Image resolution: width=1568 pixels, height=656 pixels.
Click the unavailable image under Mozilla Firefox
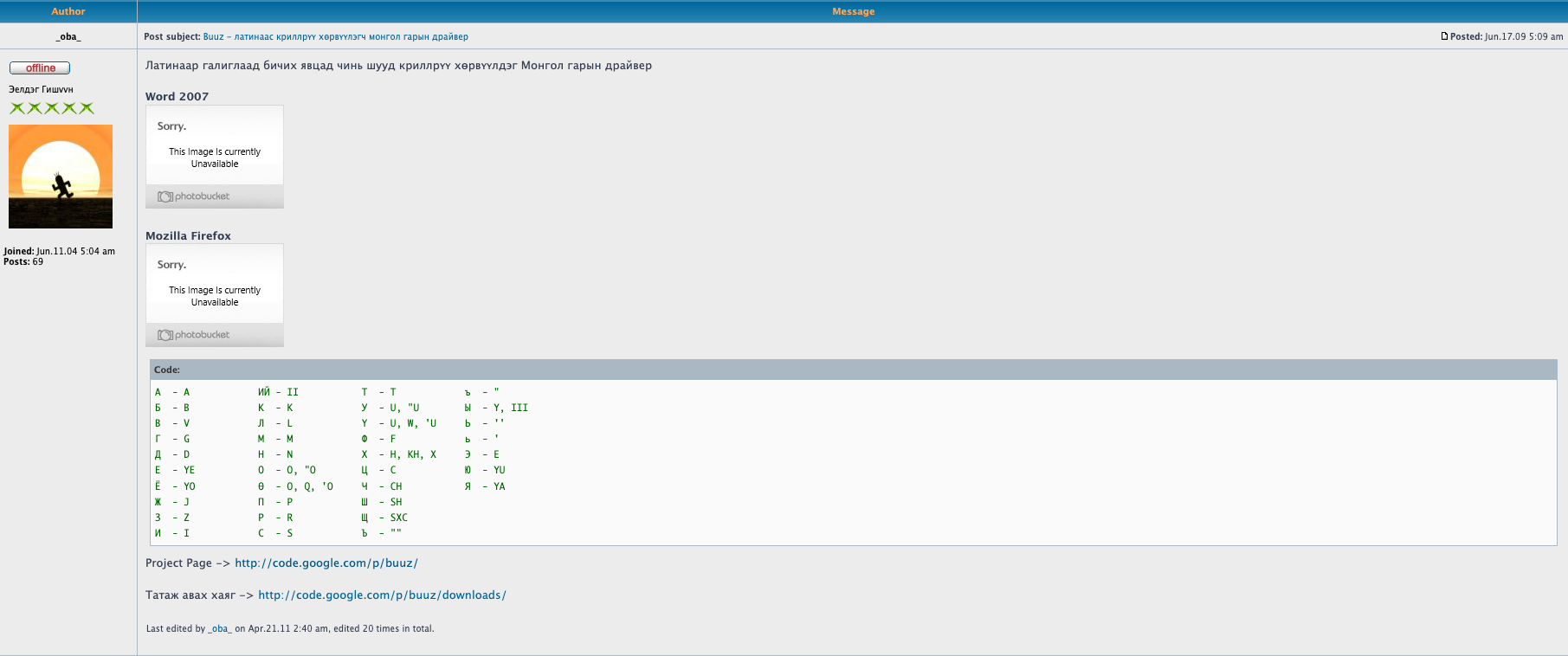coord(215,286)
